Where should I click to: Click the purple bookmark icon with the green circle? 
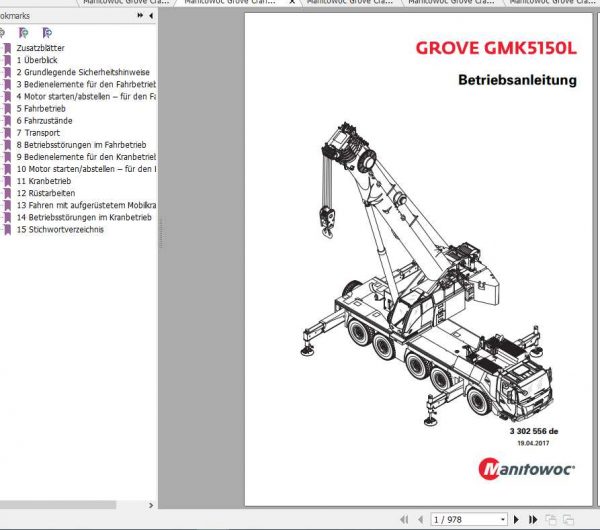click(23, 33)
